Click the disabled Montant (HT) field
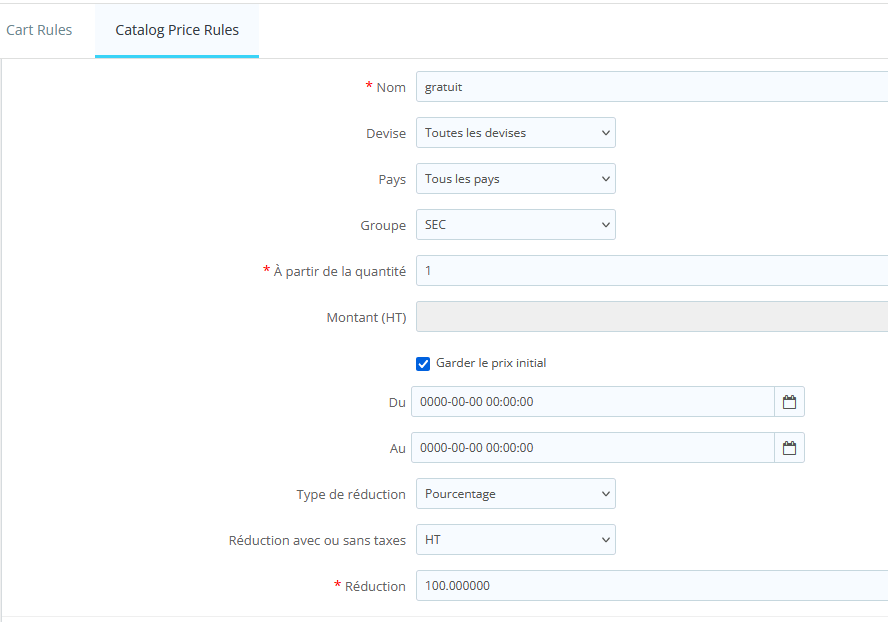Screen dimensions: 888x622 (x=650, y=317)
